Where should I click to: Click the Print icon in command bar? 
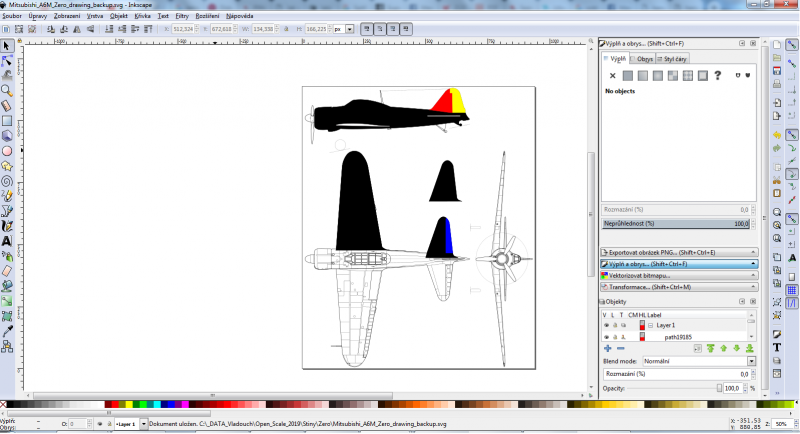pos(777,83)
